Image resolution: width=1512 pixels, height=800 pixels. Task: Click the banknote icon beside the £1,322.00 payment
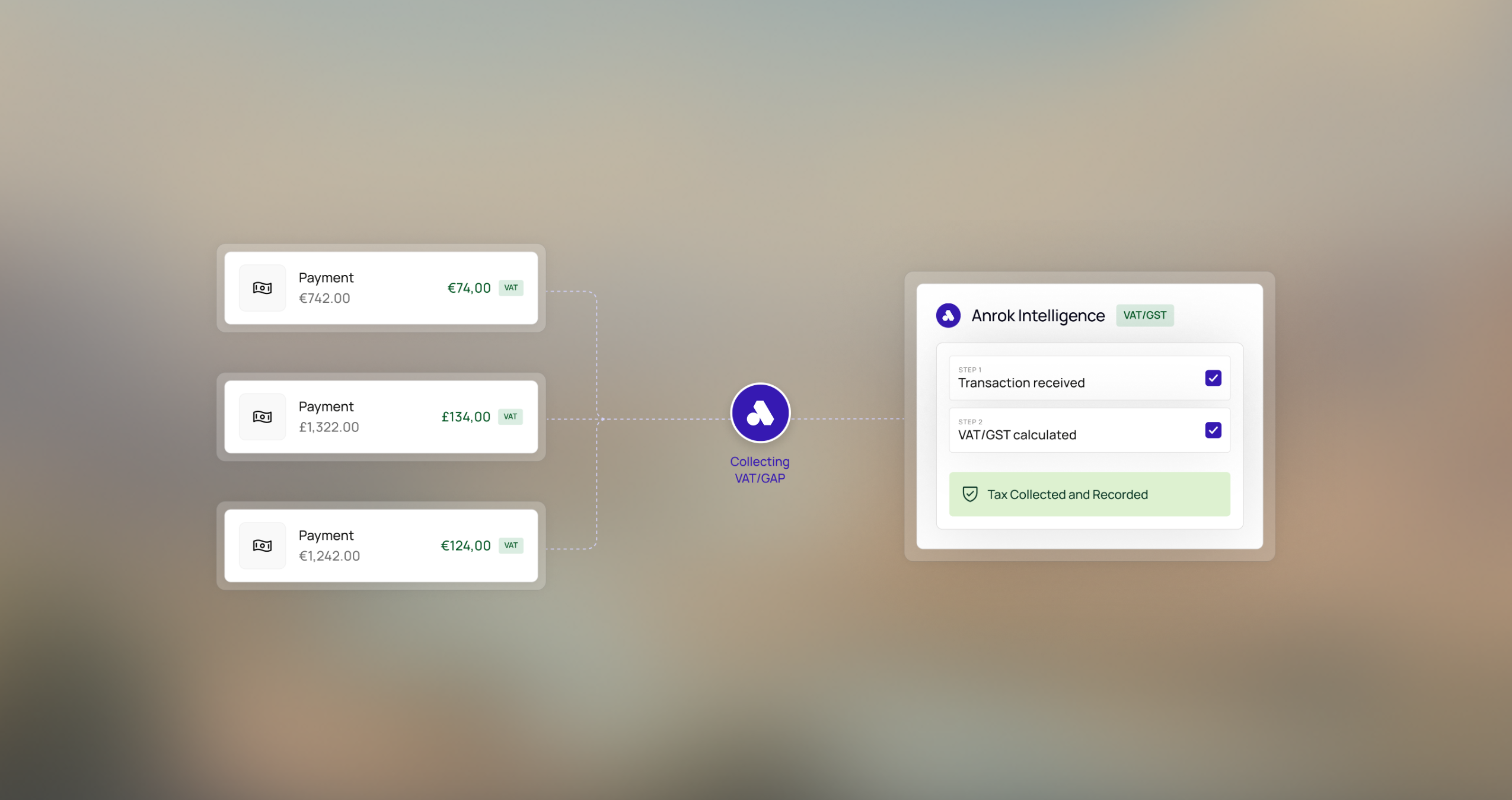point(262,417)
